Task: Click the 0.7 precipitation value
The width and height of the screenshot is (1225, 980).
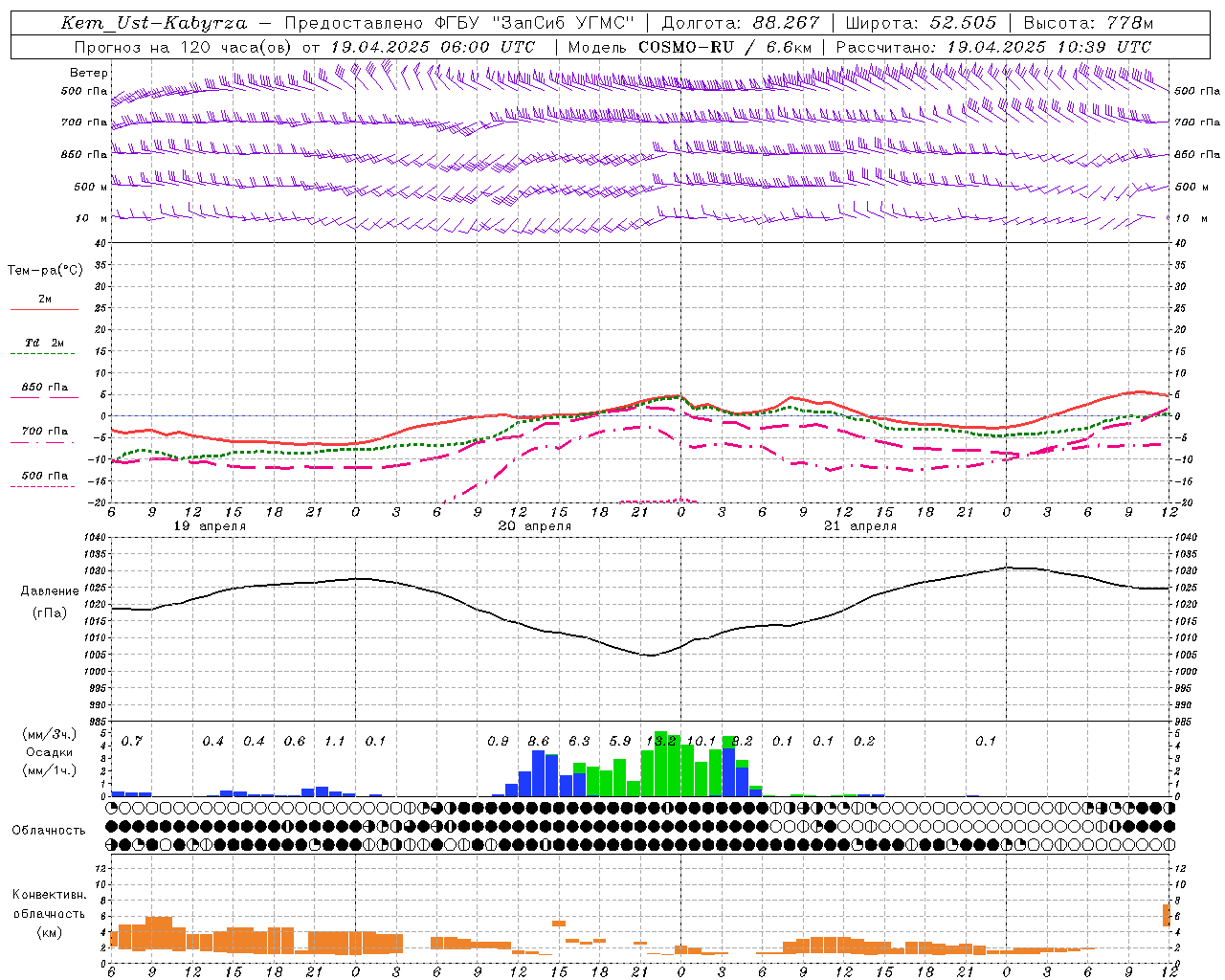Action: pos(131,741)
